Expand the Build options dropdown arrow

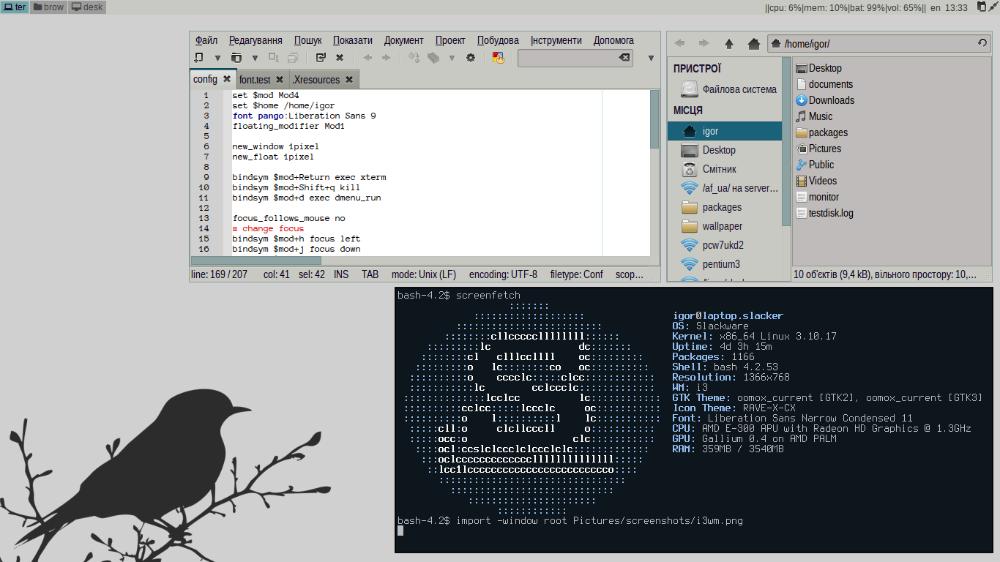pyautogui.click(x=452, y=58)
